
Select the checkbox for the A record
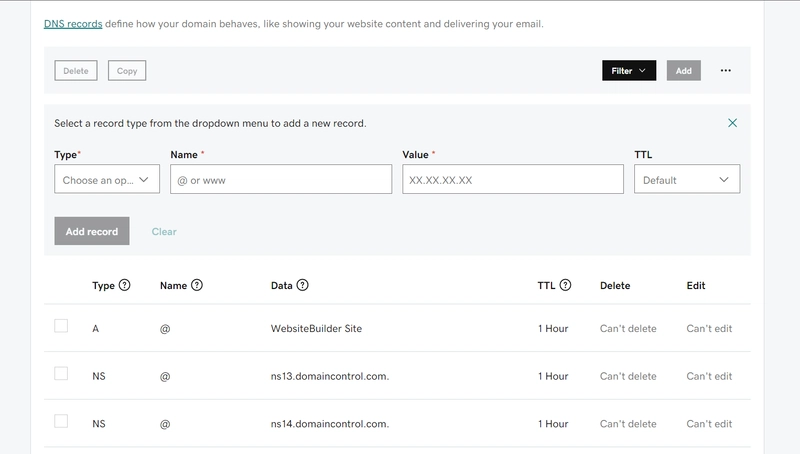(x=61, y=326)
